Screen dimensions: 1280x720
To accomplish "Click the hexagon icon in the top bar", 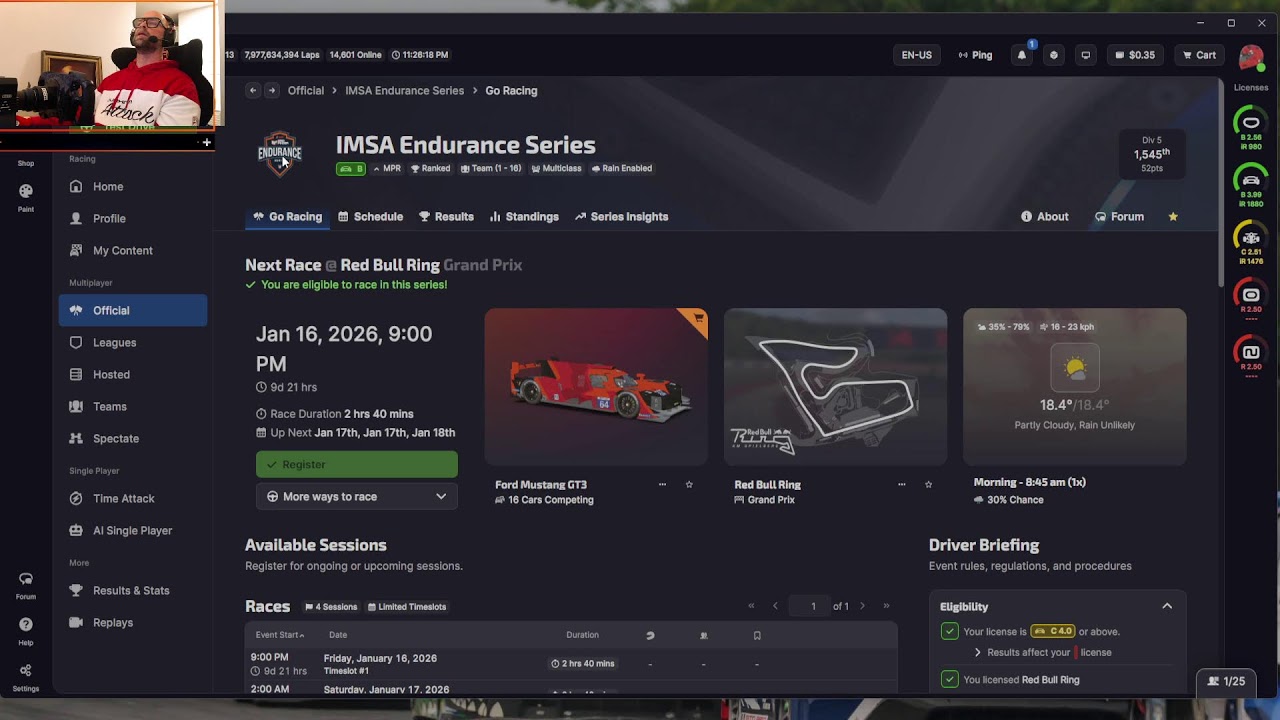I will (1054, 55).
